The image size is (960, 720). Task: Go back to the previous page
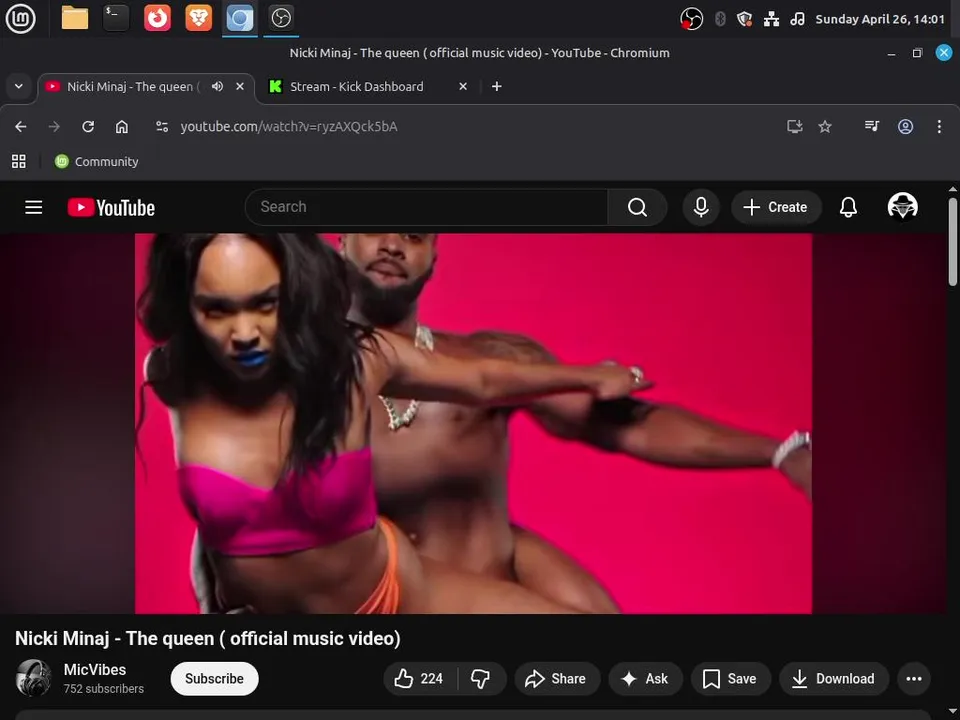pyautogui.click(x=21, y=127)
